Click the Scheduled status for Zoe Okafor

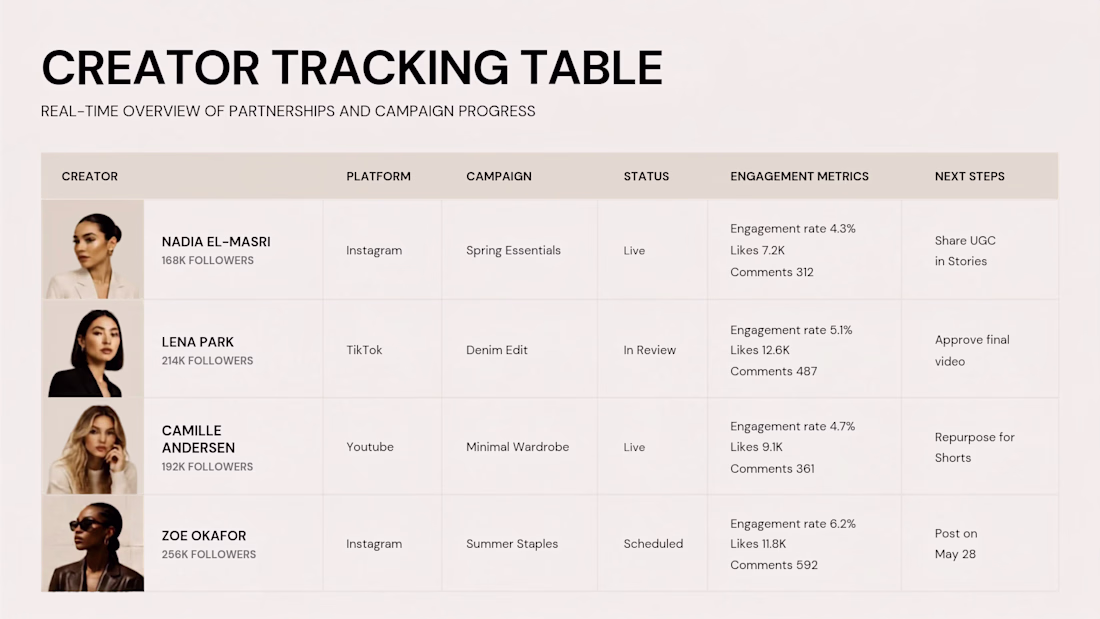[x=653, y=544]
